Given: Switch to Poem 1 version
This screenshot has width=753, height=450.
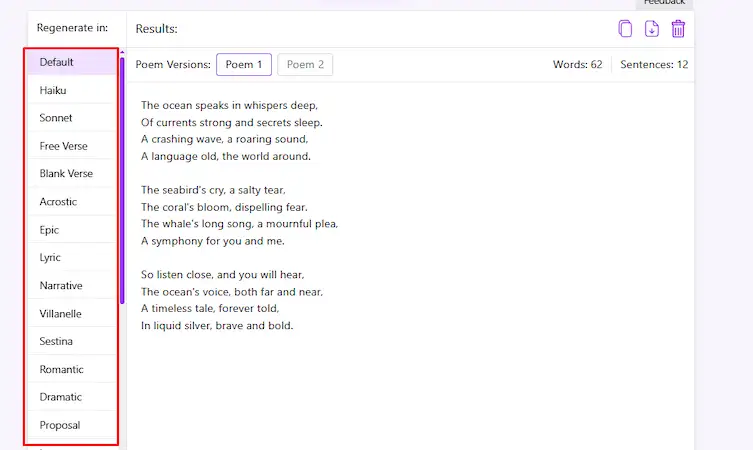Looking at the screenshot, I should (x=244, y=65).
